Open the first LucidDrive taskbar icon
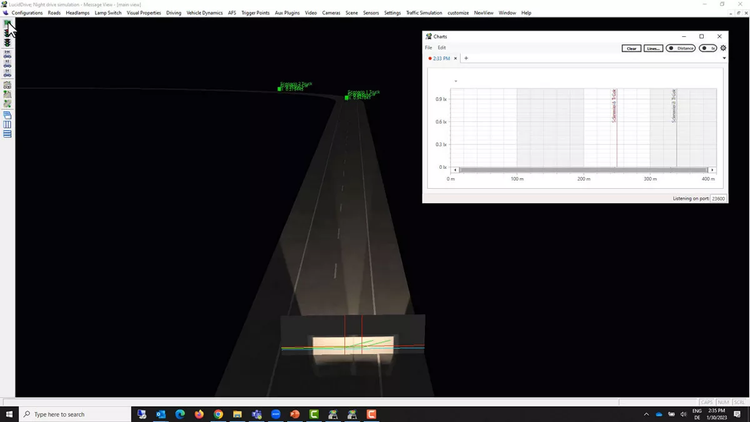Image resolution: width=750 pixels, height=422 pixels. pos(333,414)
